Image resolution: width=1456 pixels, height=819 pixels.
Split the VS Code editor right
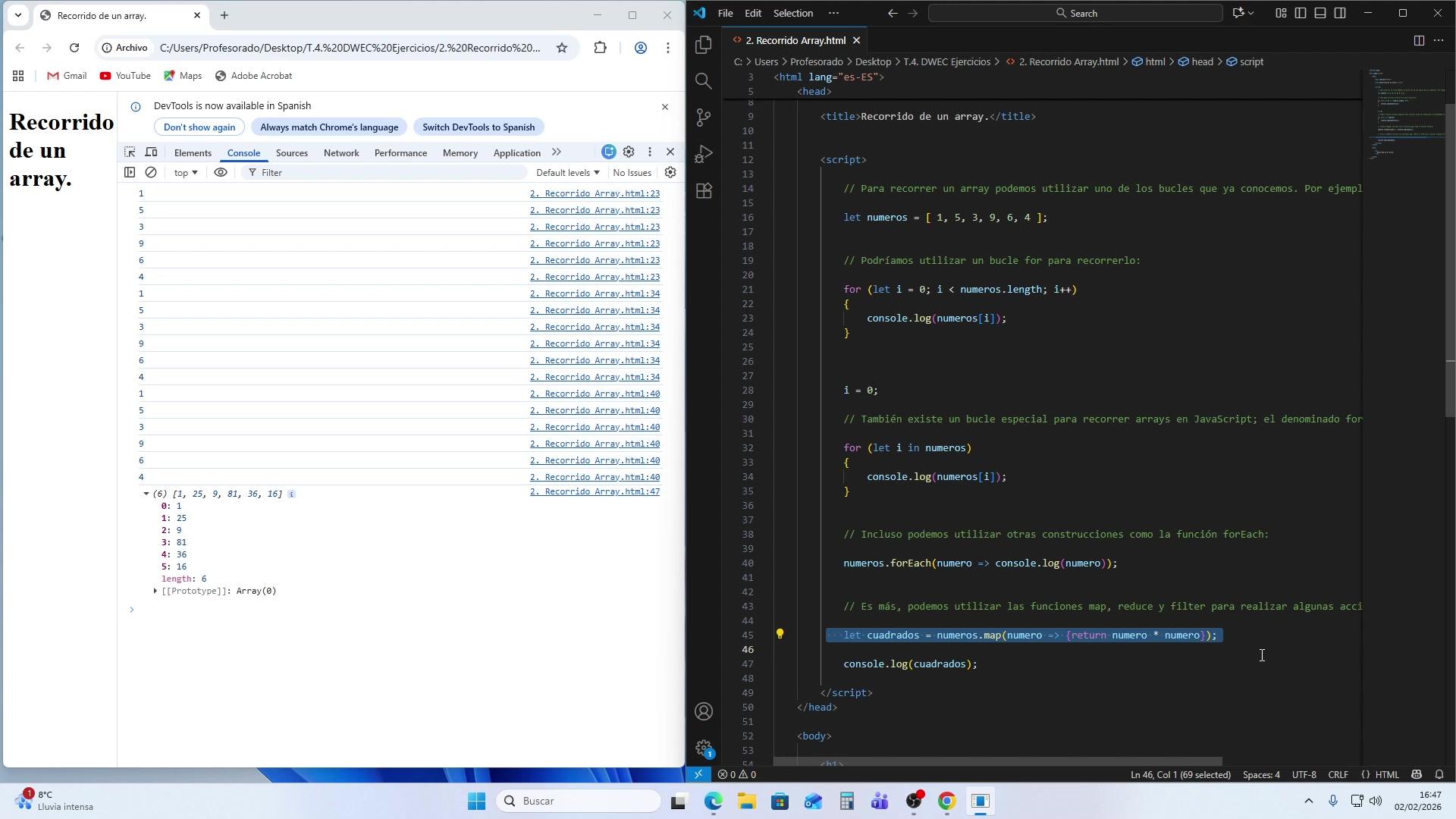pos(1419,40)
